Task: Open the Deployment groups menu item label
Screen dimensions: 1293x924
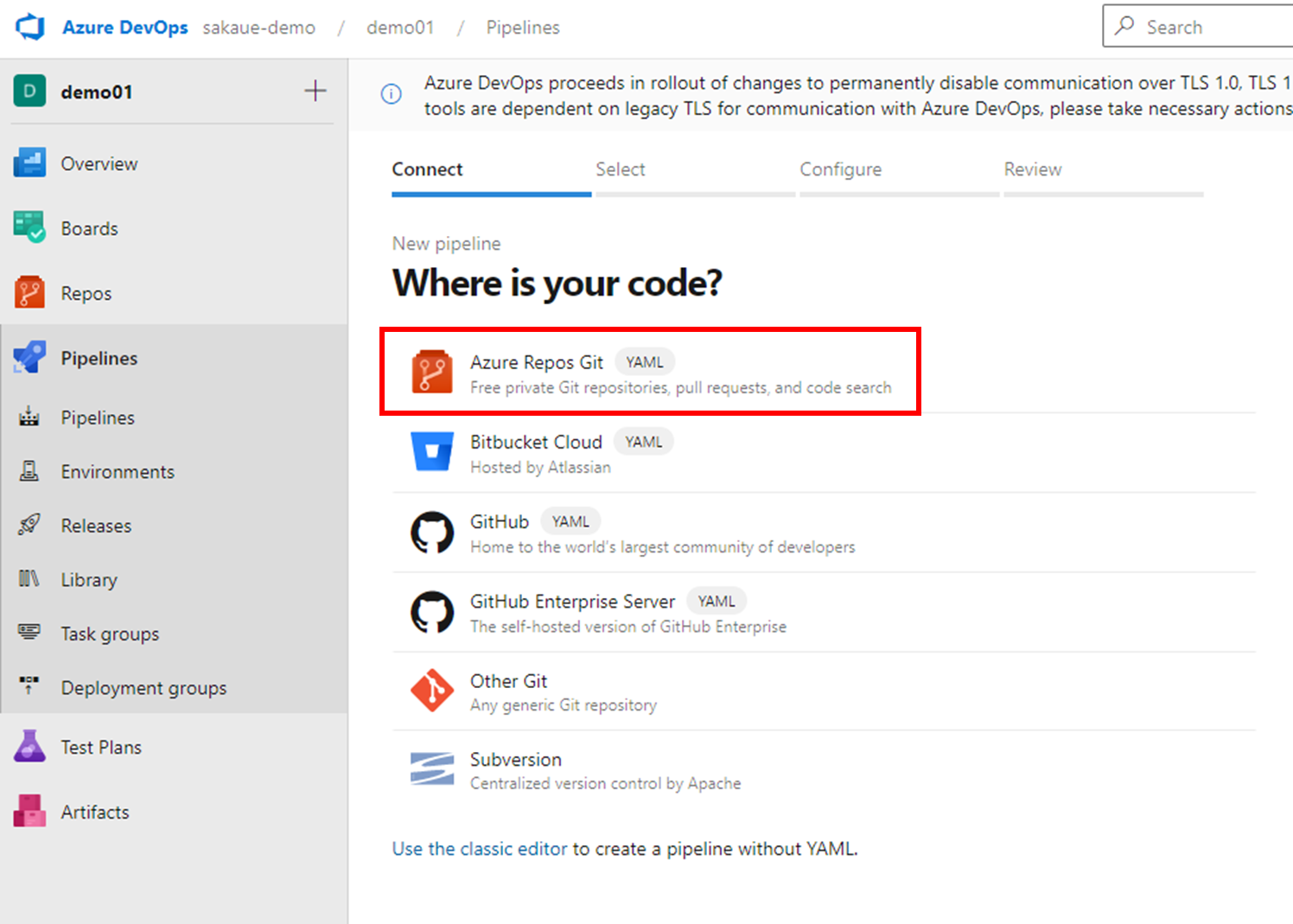Action: 143,688
